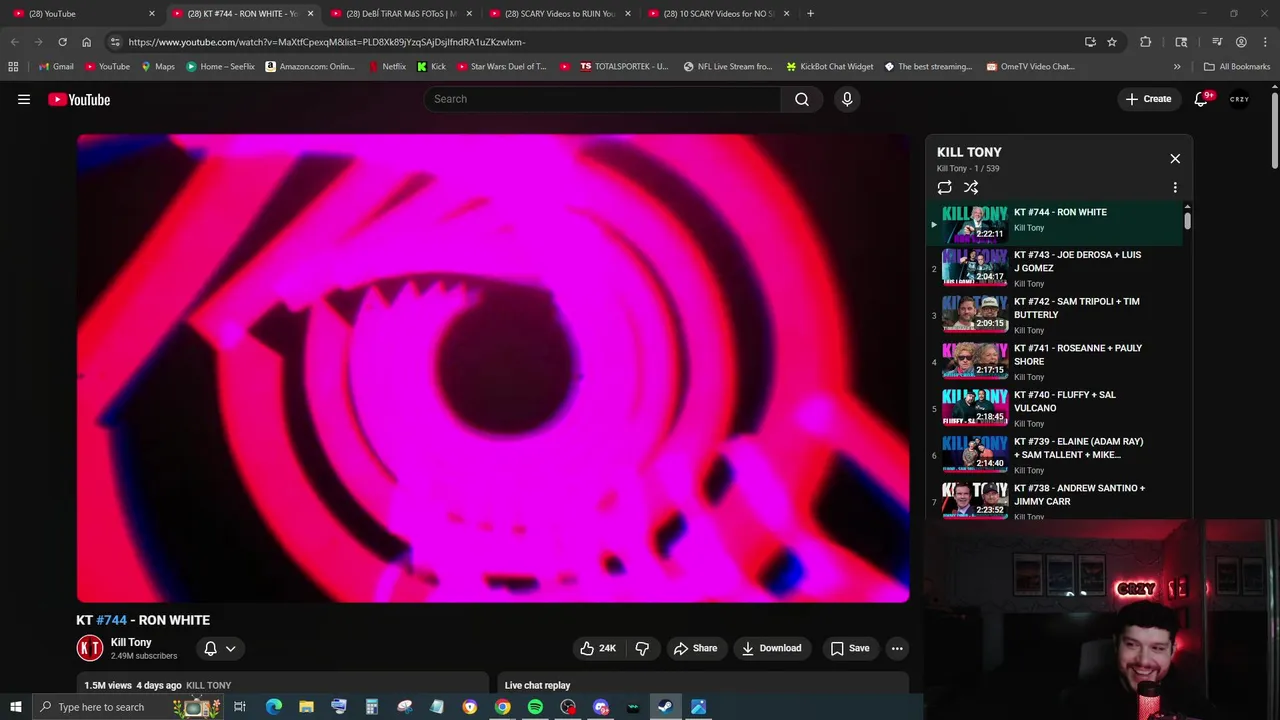Switch to first YouTube browser tab
The image size is (1280, 720).
click(x=82, y=13)
